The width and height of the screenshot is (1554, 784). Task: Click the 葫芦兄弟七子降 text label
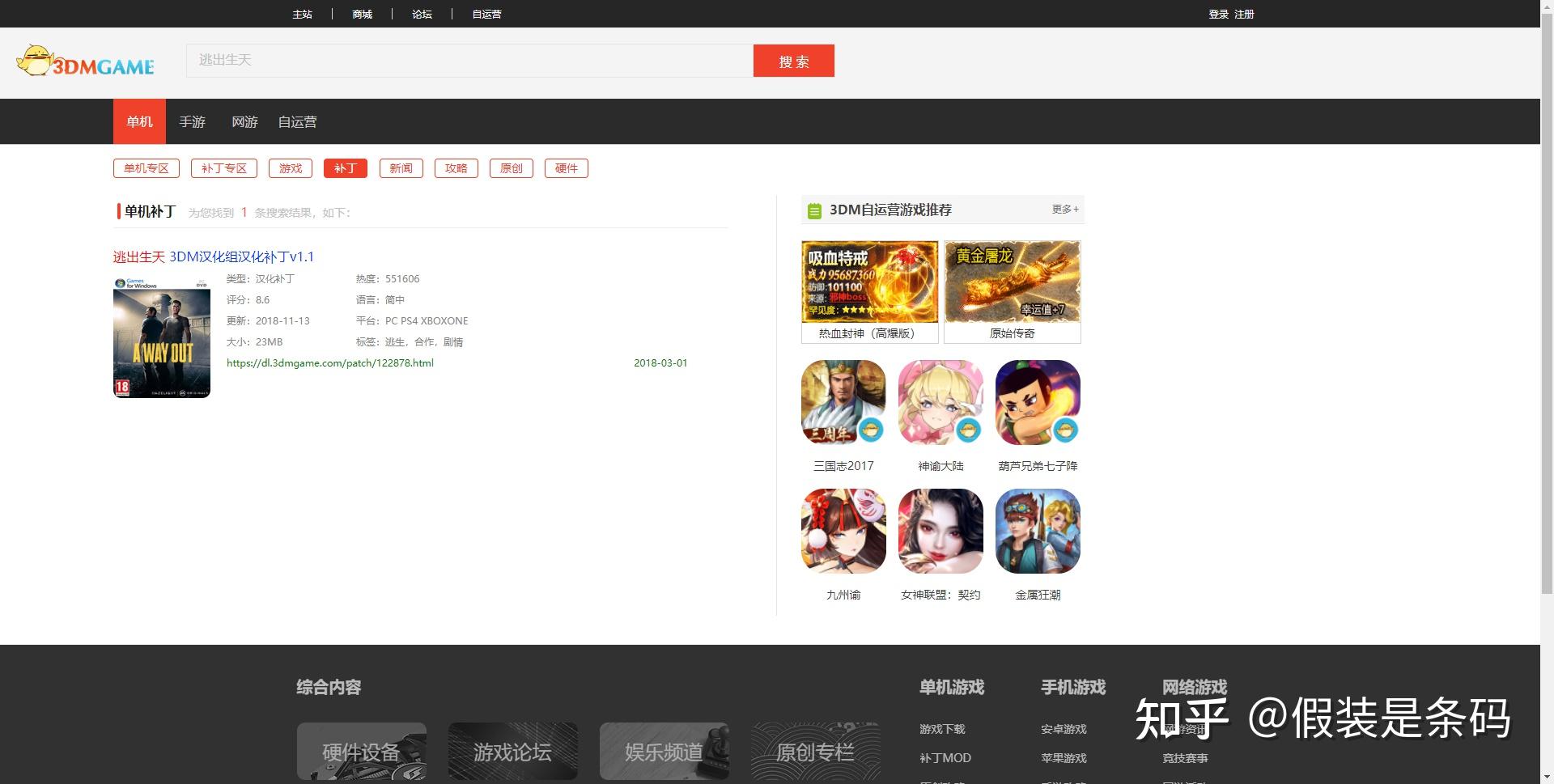point(1038,466)
